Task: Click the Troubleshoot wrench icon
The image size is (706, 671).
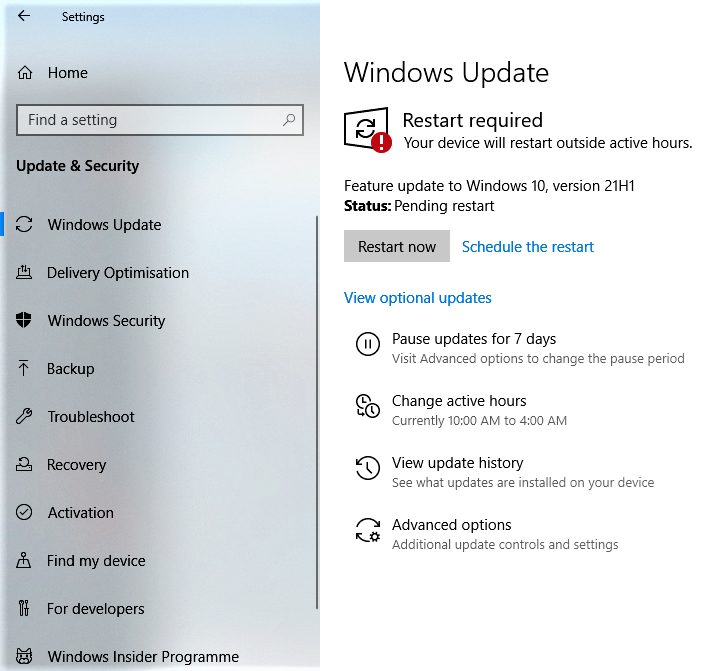Action: [24, 416]
